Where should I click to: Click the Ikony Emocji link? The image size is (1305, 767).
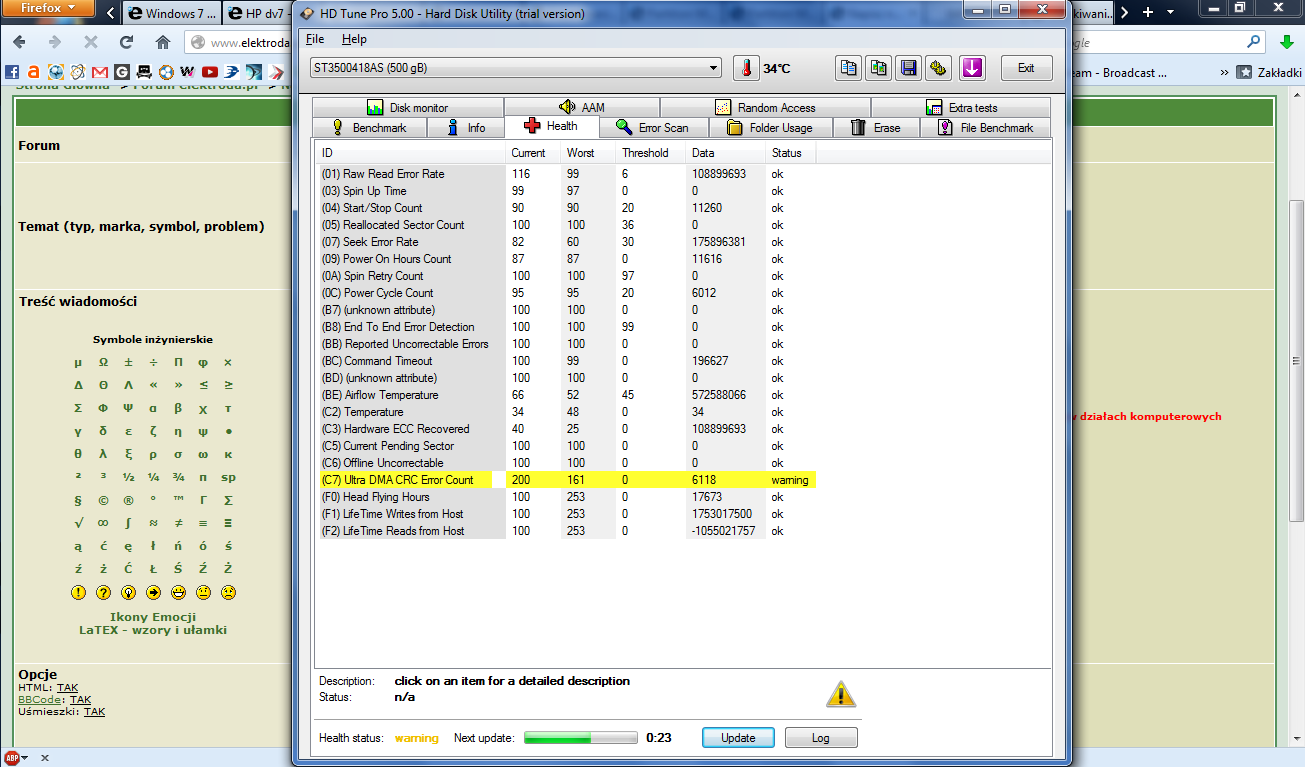tap(153, 617)
